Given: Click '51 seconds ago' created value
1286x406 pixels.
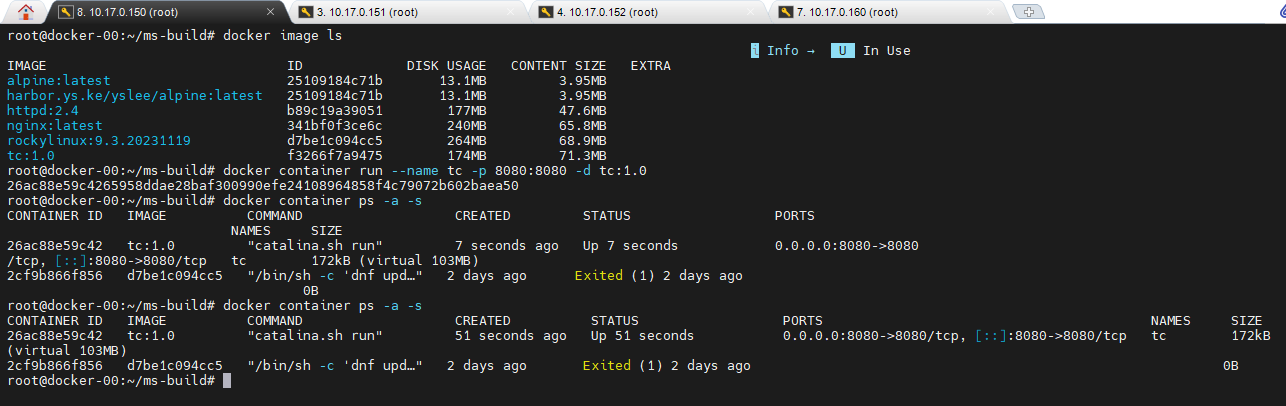Looking at the screenshot, I should point(511,335).
